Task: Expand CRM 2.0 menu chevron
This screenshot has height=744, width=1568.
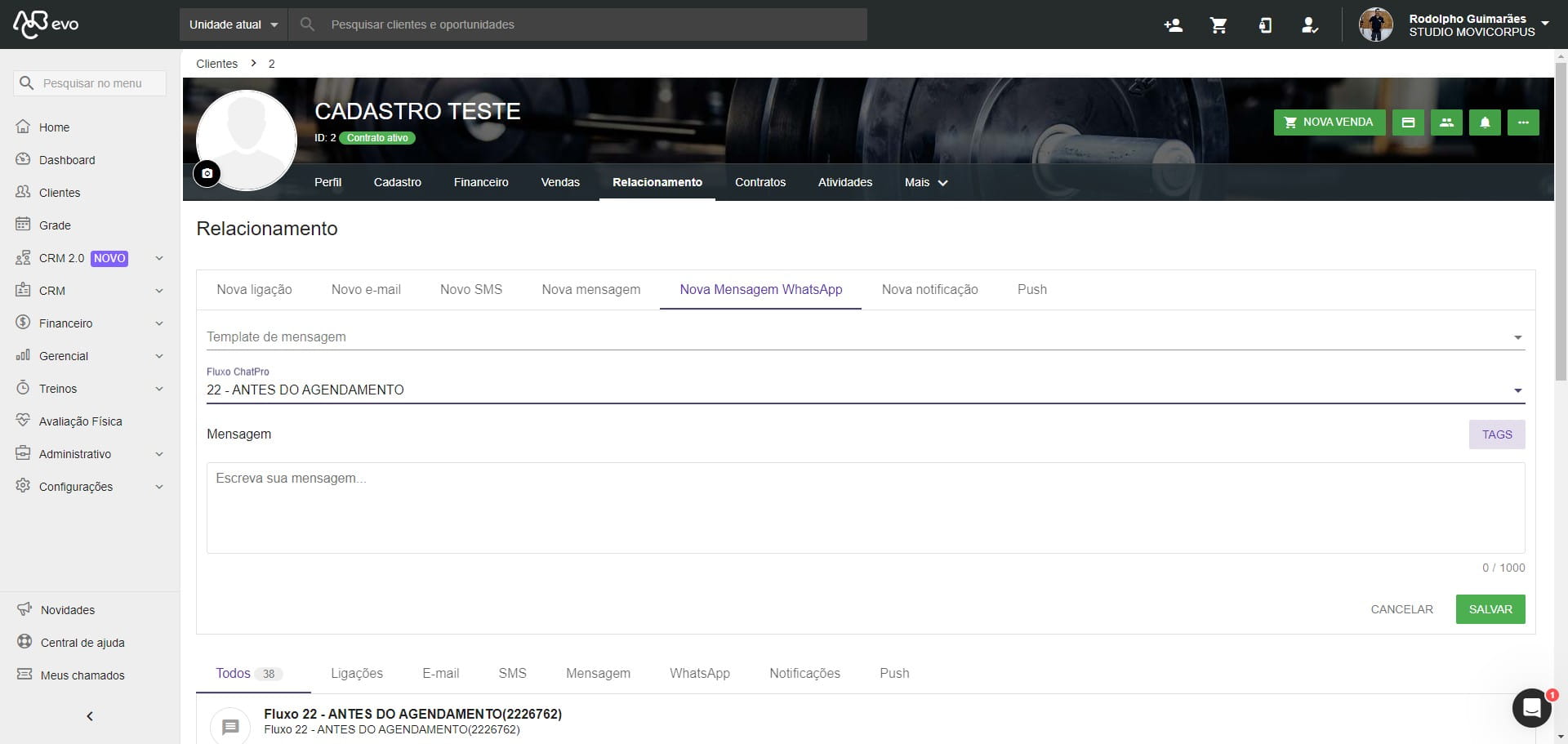Action: coord(159,258)
